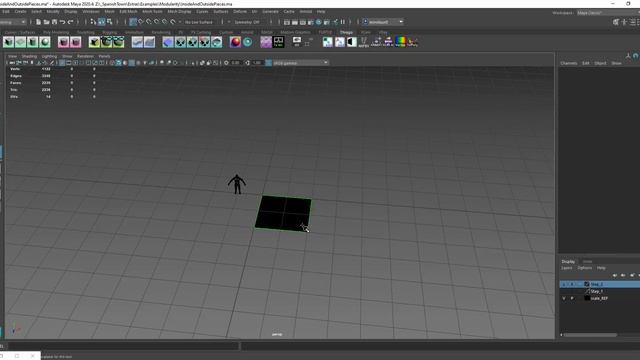Image resolution: width=640 pixels, height=360 pixels.
Task: Click the Save Scene icon
Action: click(x=54, y=22)
